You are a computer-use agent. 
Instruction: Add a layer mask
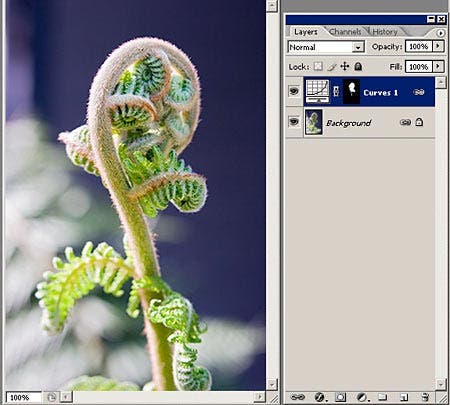tap(340, 397)
